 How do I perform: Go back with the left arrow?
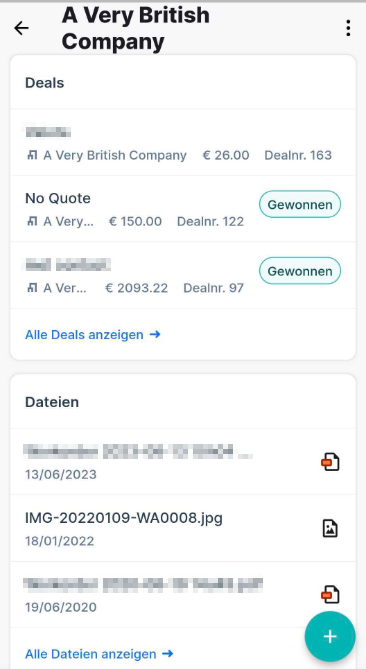21,28
